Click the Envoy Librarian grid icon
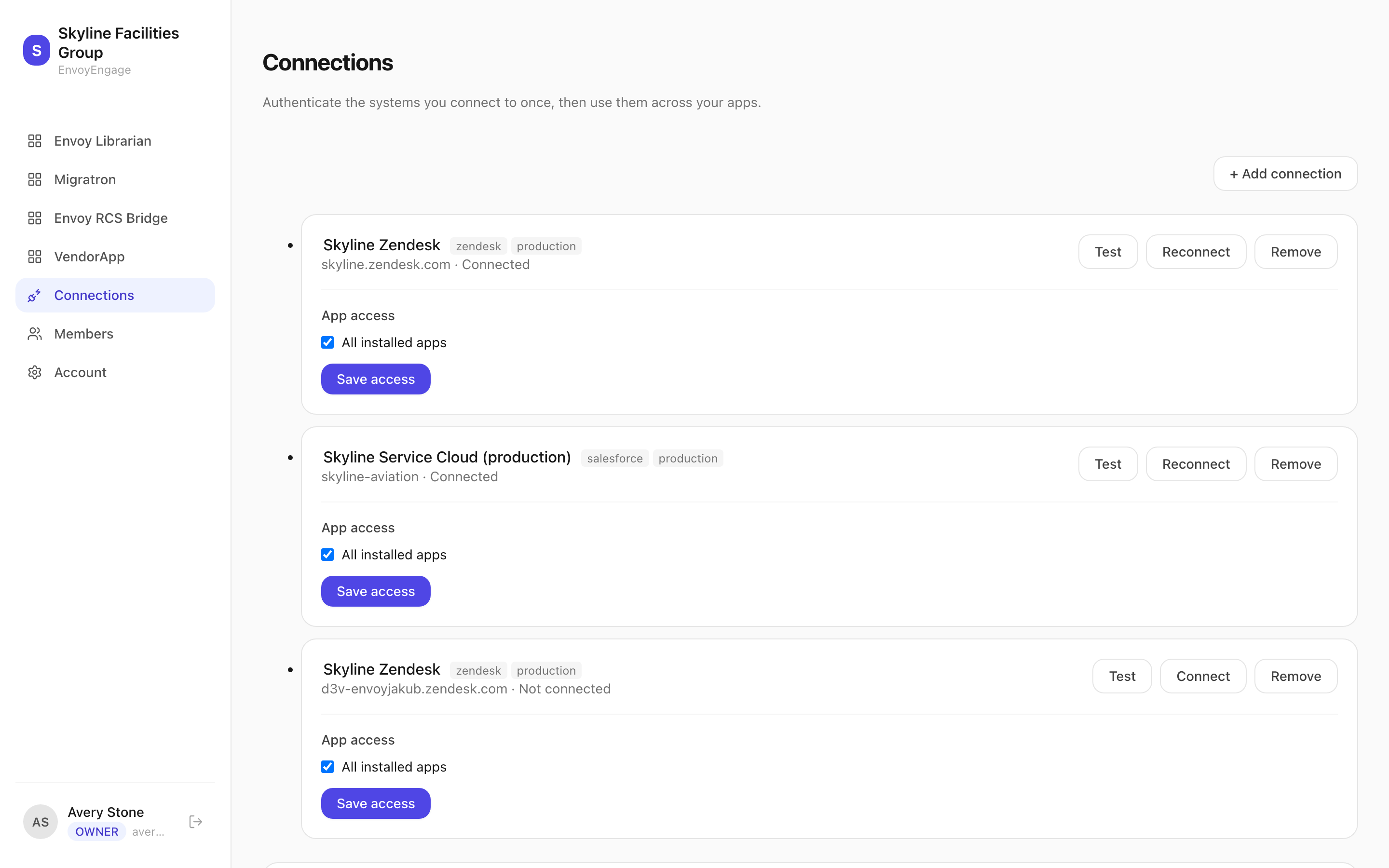This screenshot has width=1389, height=868. (34, 141)
